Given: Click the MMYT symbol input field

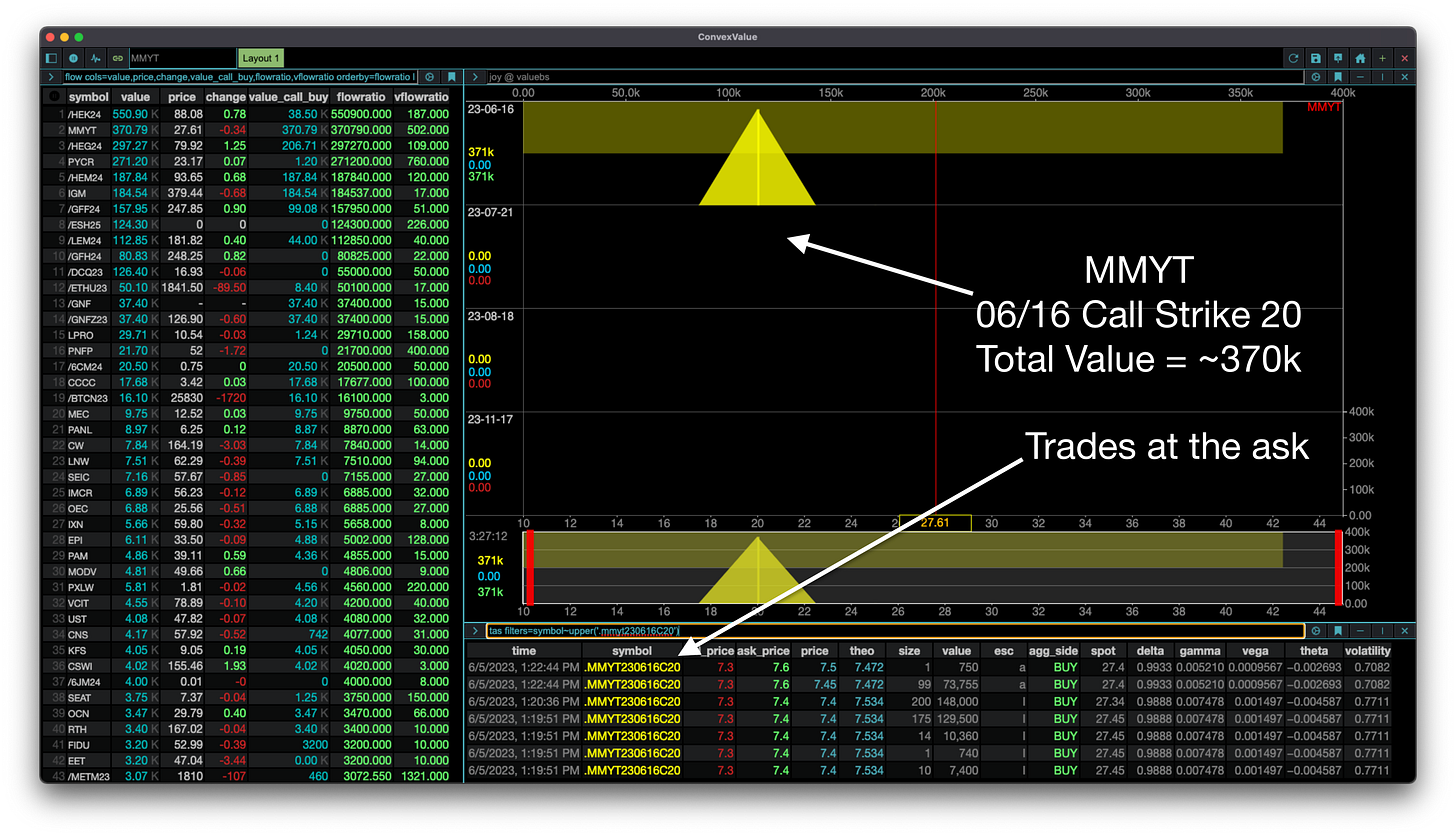Looking at the screenshot, I should click(182, 59).
